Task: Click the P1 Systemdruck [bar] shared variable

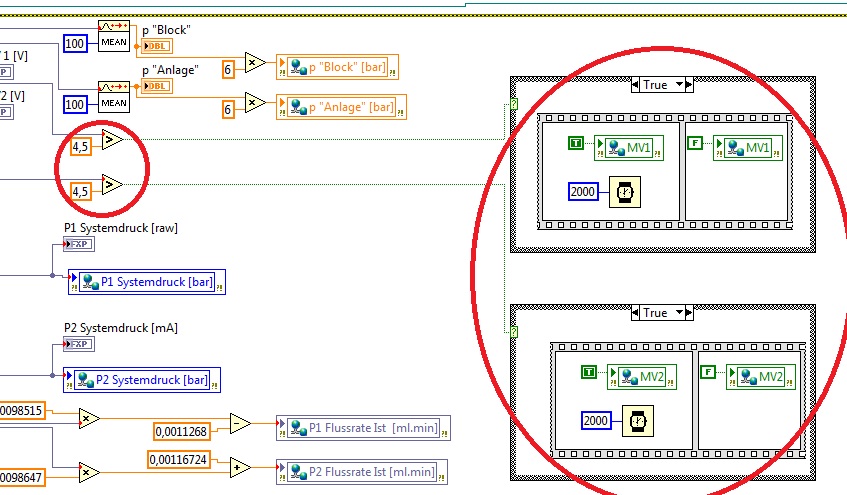Action: (x=147, y=282)
